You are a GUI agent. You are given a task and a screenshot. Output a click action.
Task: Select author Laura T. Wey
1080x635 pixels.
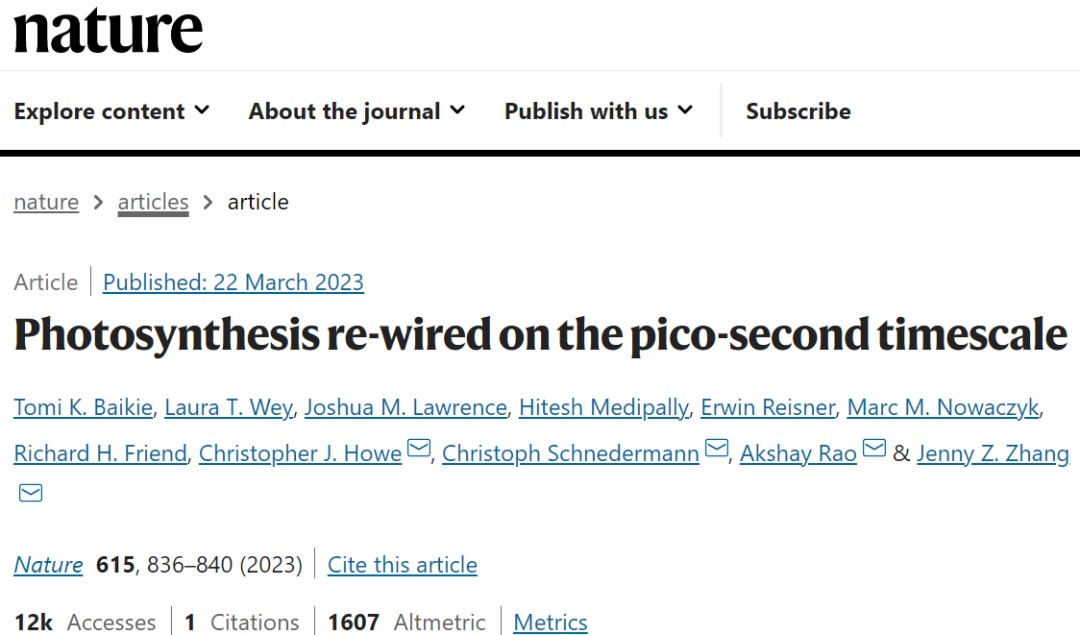click(228, 407)
